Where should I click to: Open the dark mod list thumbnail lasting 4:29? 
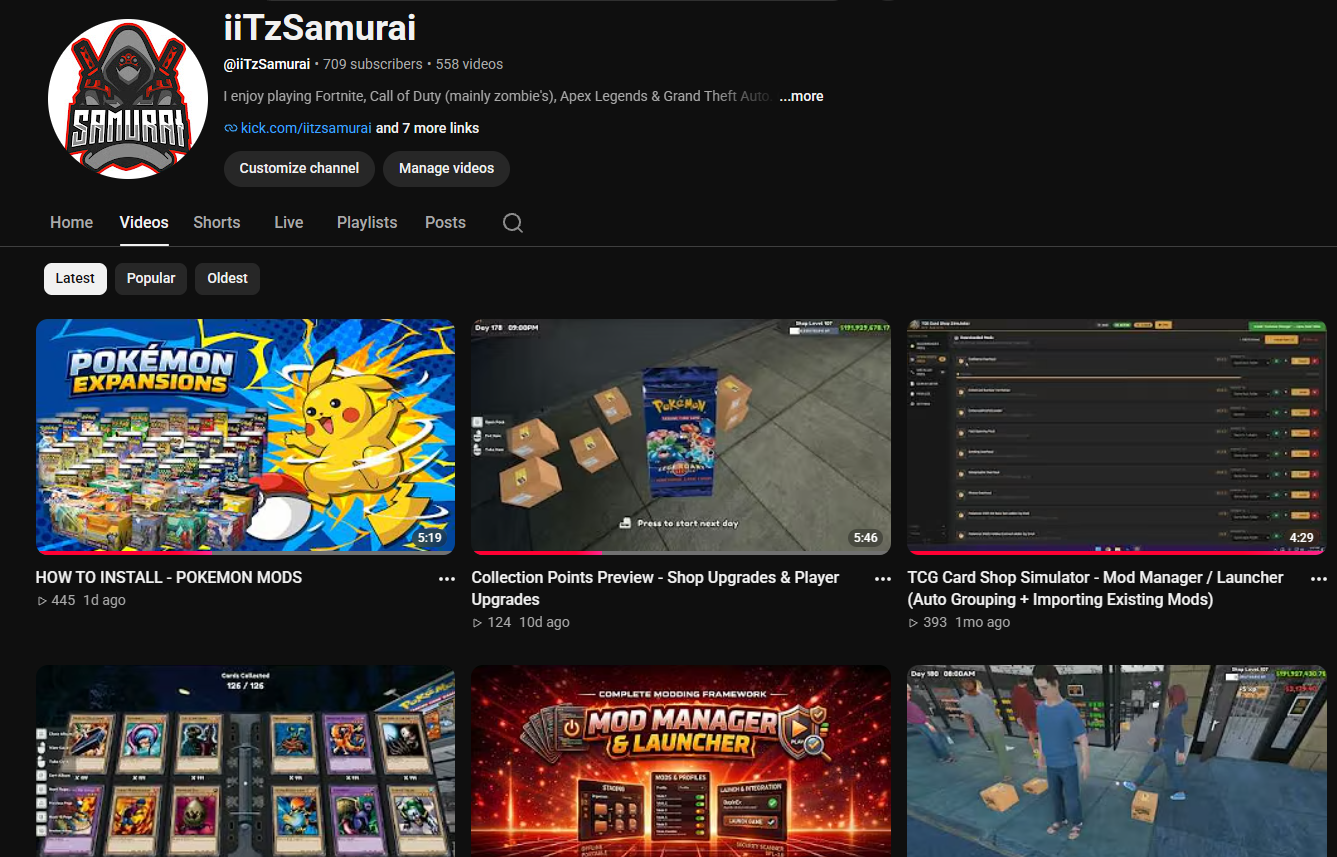[x=1117, y=437]
